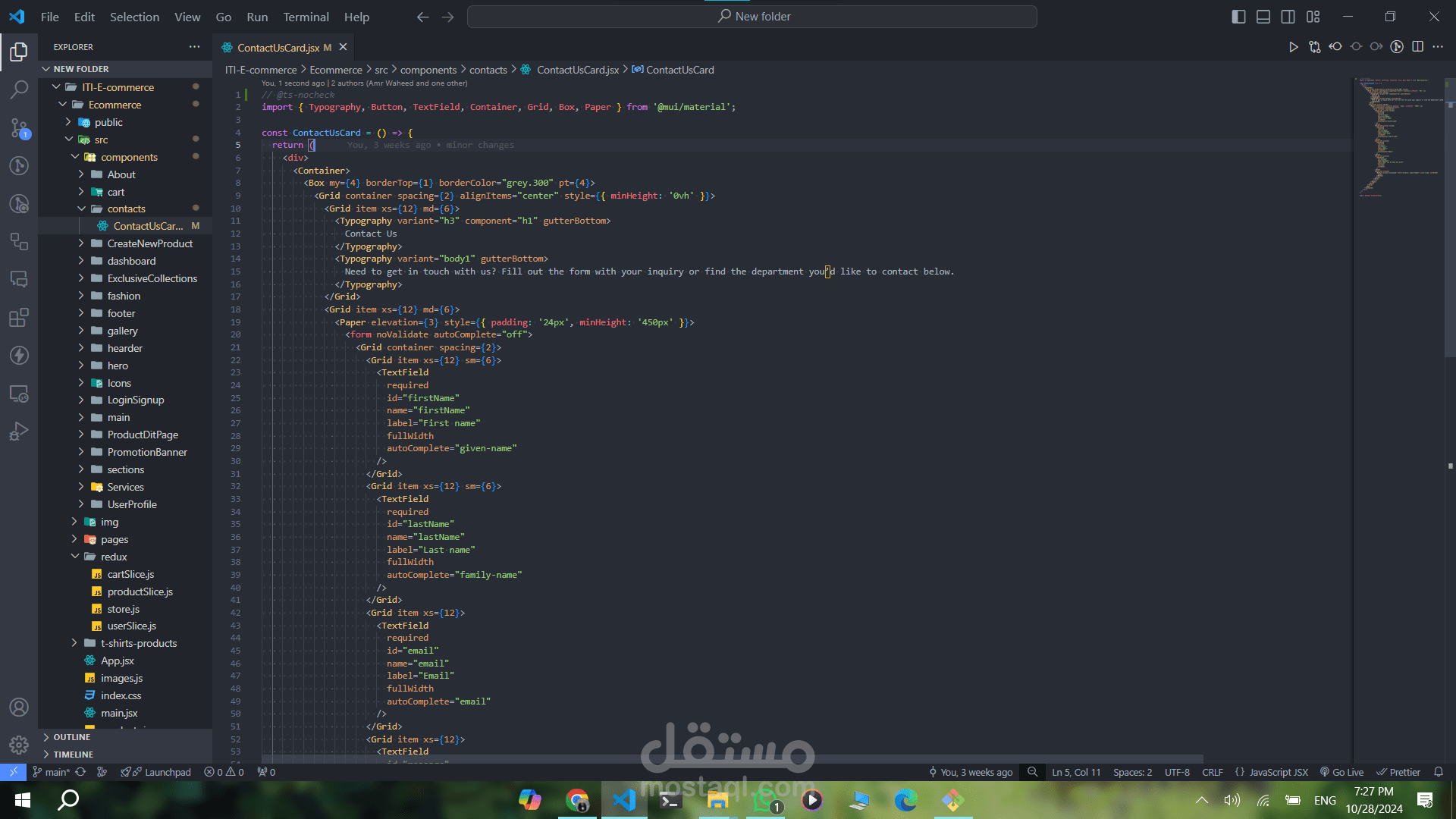Open Source Control view icon

[x=19, y=127]
